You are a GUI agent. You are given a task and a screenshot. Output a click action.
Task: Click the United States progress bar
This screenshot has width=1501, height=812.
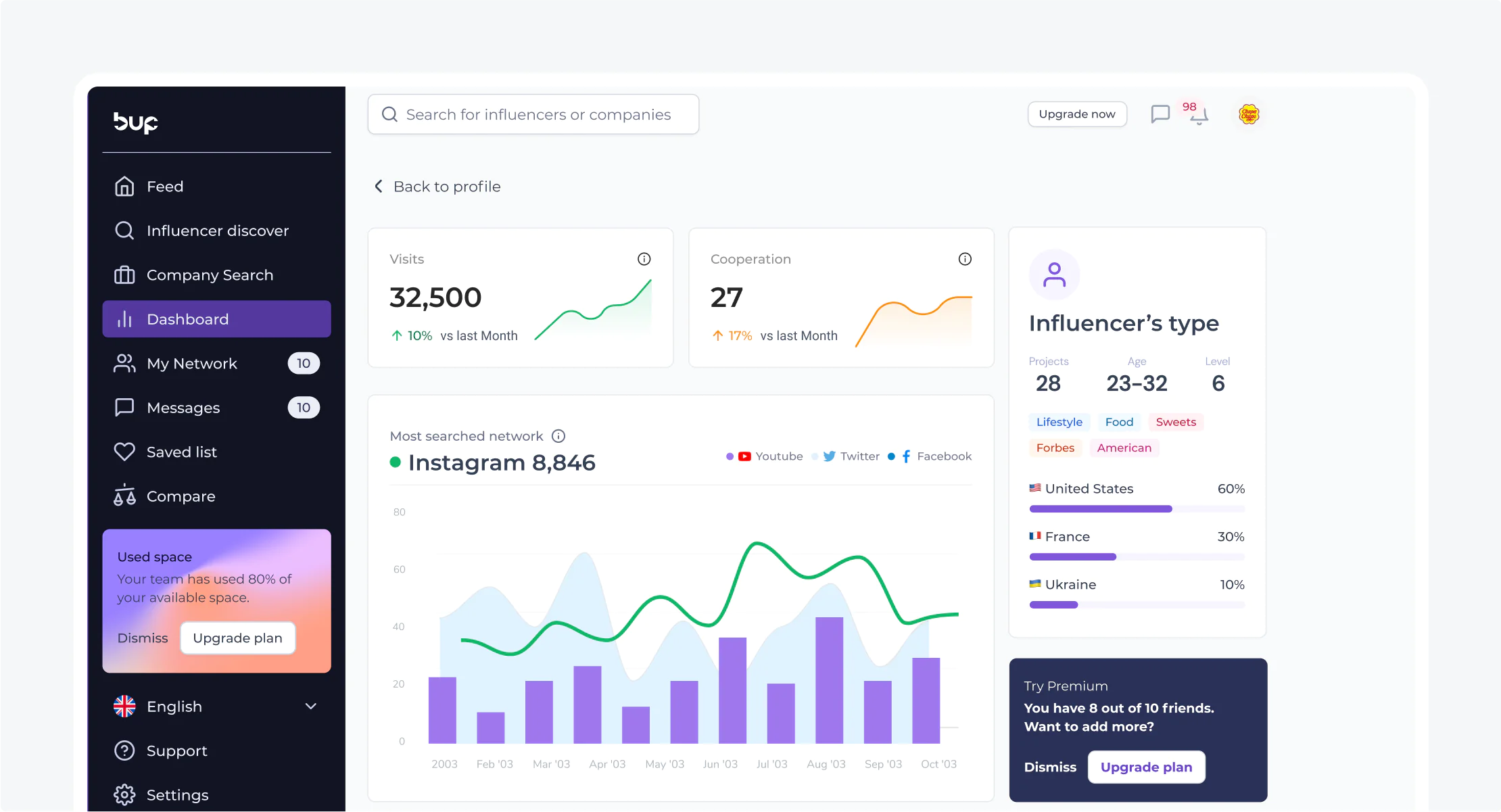[x=1137, y=509]
